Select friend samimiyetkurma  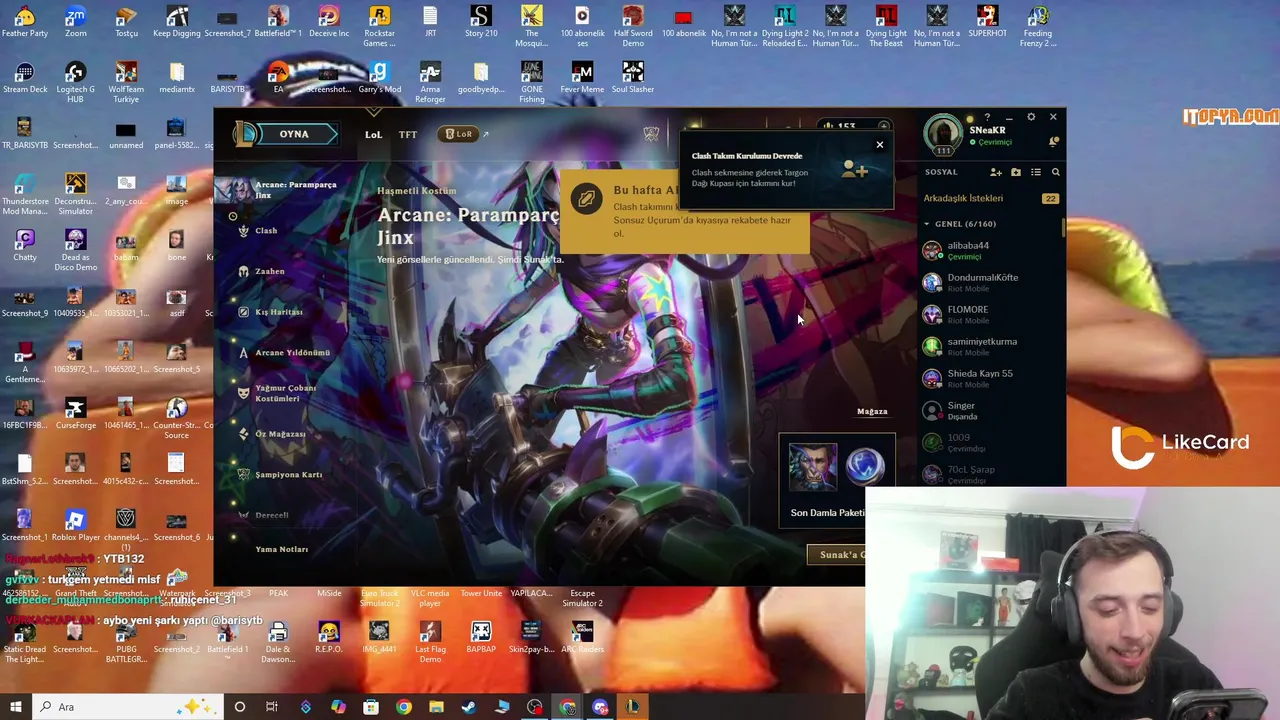990,346
